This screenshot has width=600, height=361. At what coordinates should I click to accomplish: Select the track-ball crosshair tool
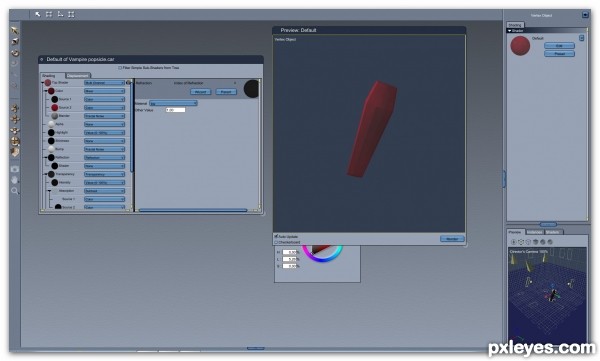tap(15, 141)
